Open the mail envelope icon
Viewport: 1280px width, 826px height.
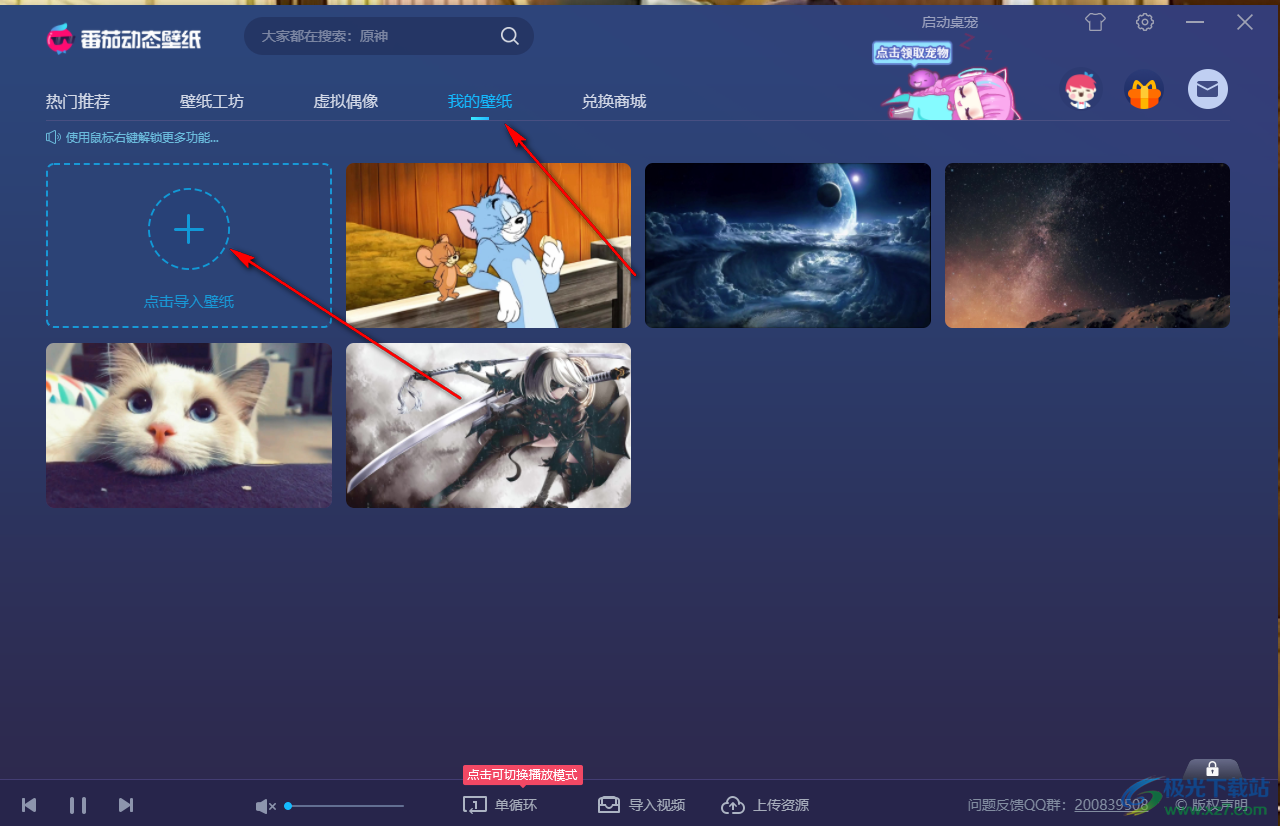[x=1208, y=90]
